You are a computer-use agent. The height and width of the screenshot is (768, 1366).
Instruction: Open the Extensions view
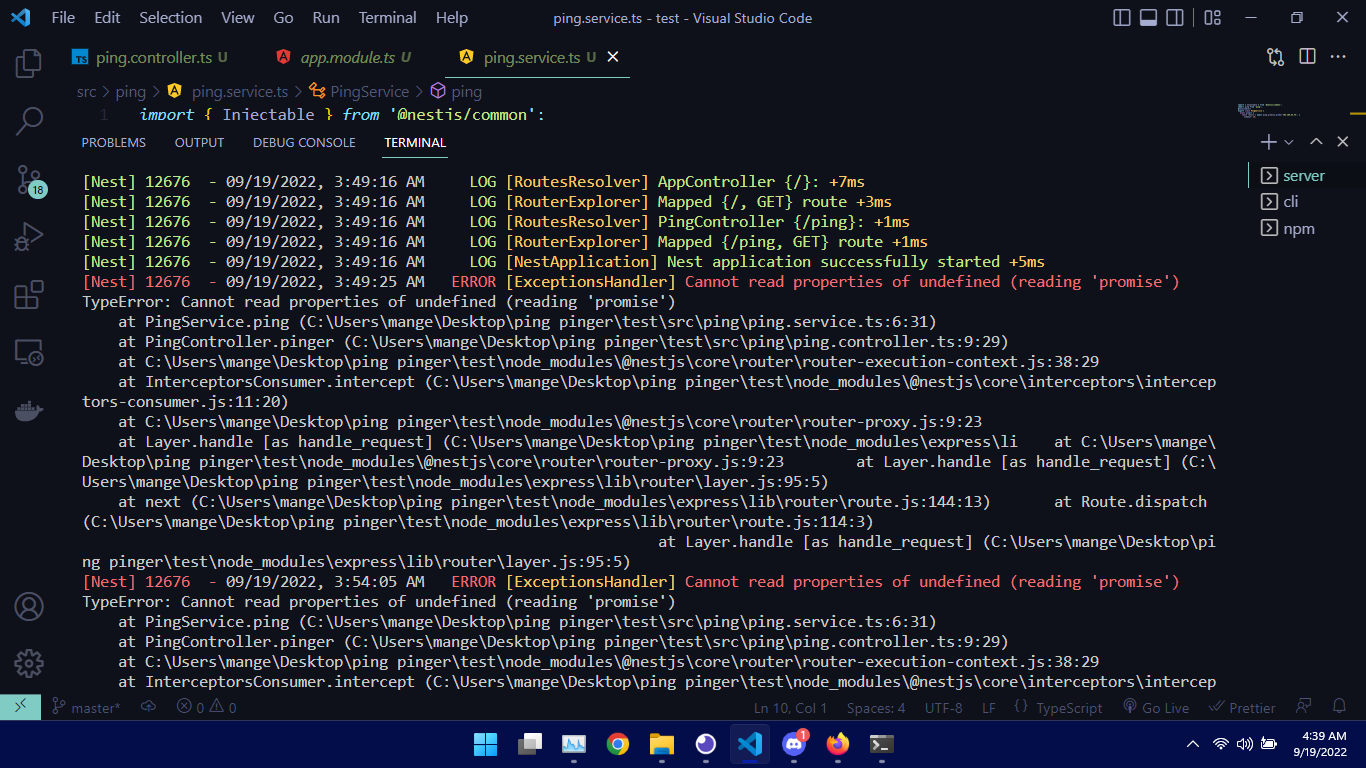28,296
